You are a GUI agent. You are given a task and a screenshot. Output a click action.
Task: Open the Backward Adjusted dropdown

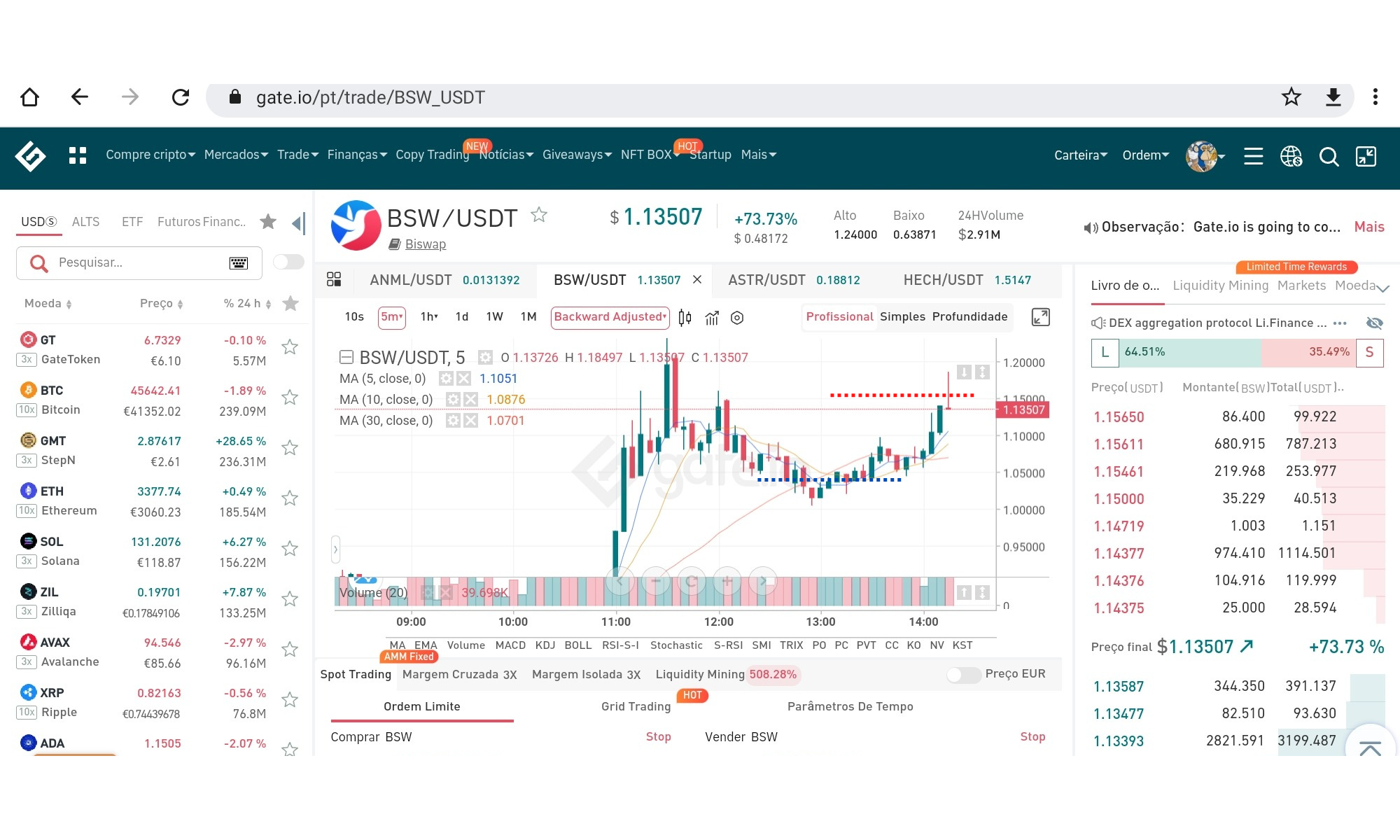610,317
